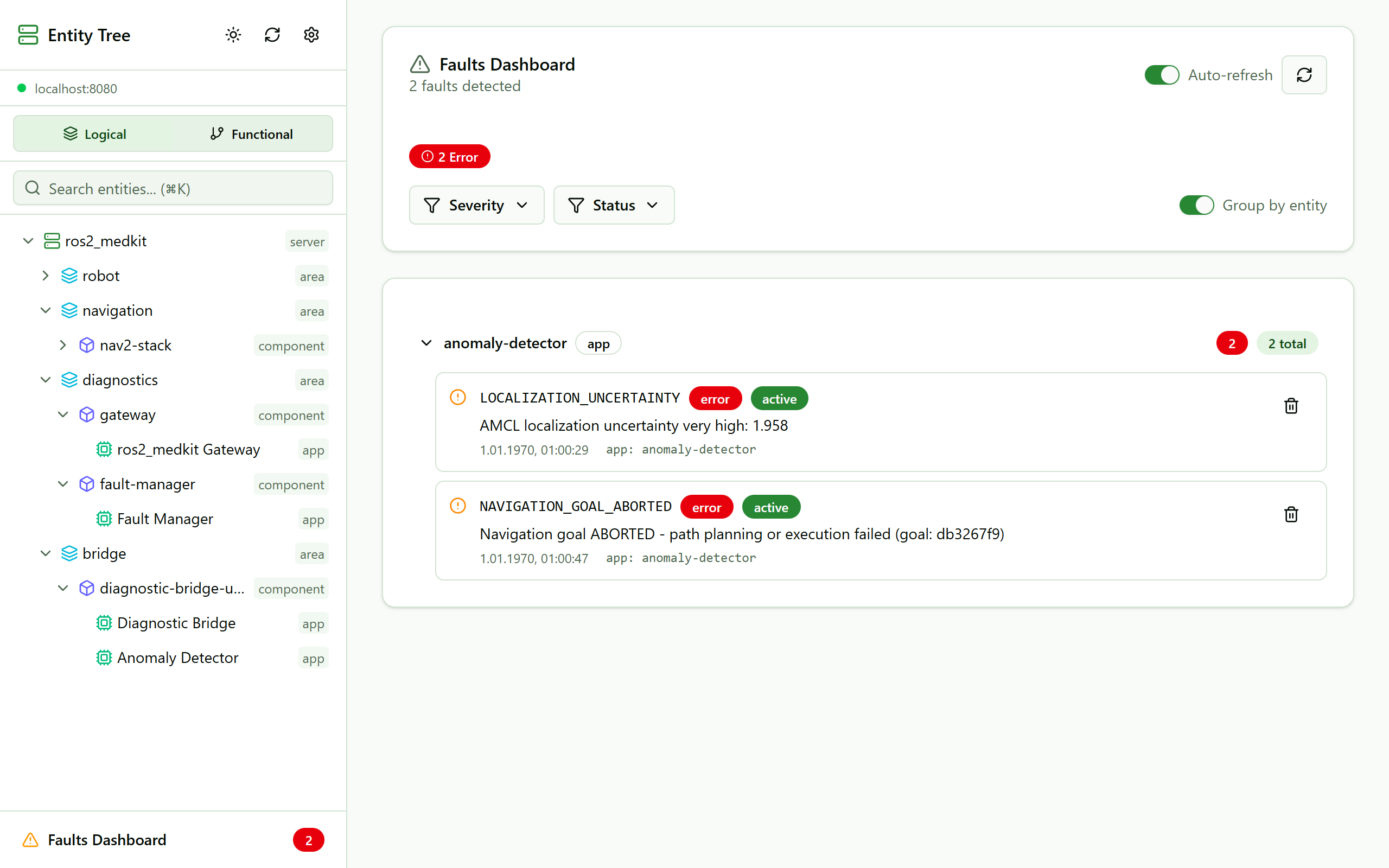Click the entity tree refresh icon

272,35
